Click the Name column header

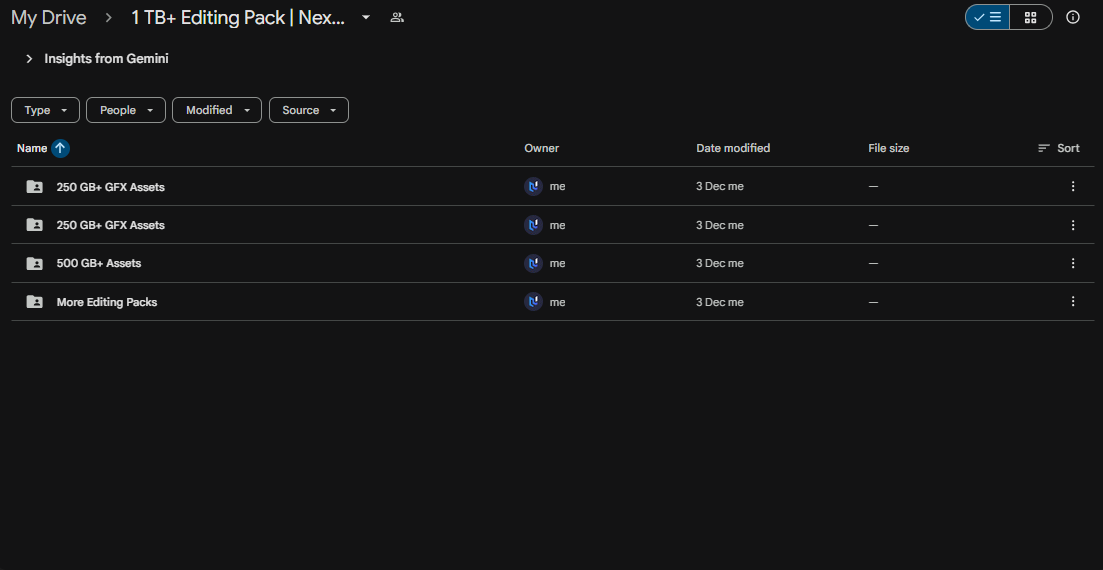32,148
